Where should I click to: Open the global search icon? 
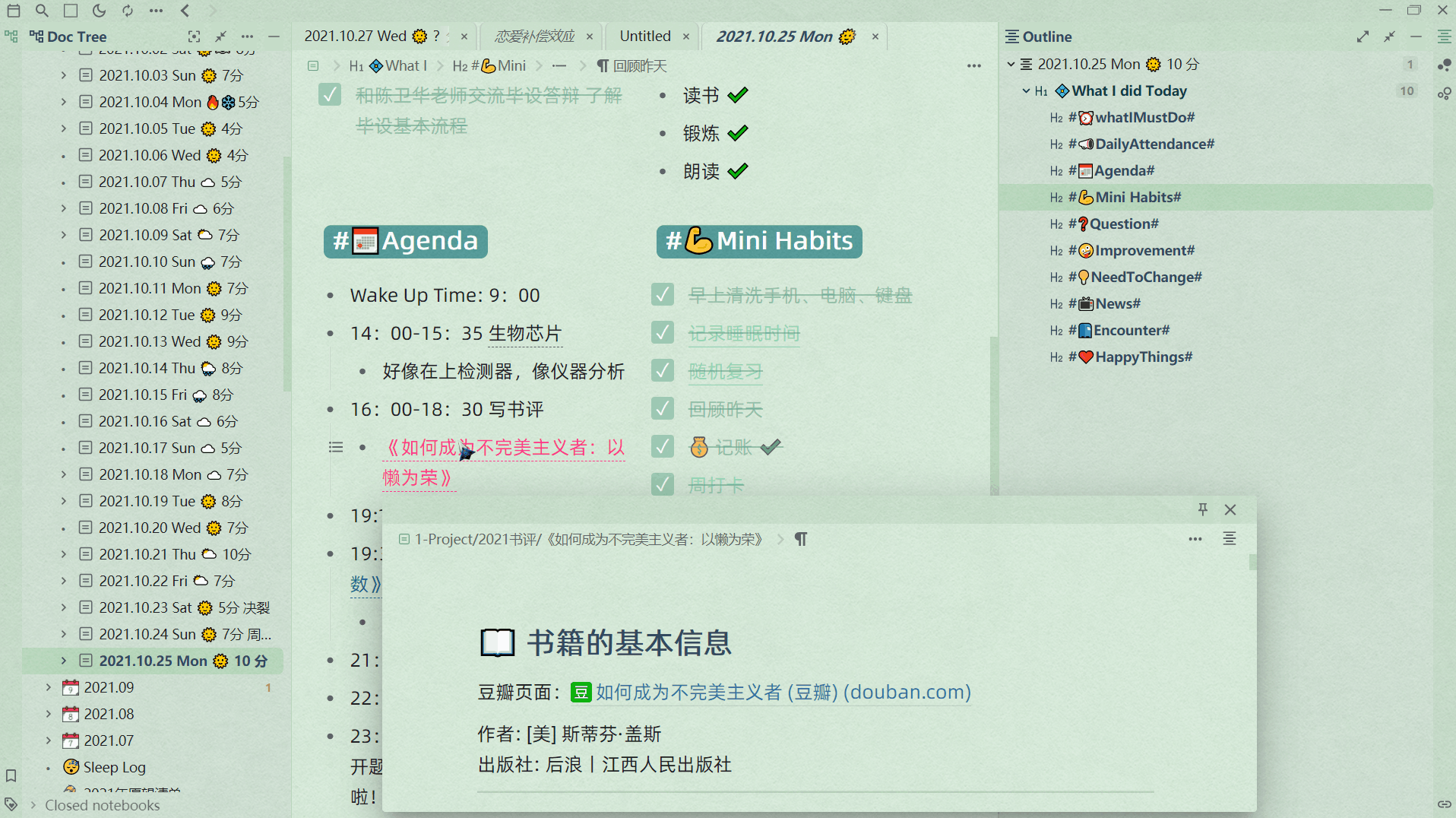42,11
